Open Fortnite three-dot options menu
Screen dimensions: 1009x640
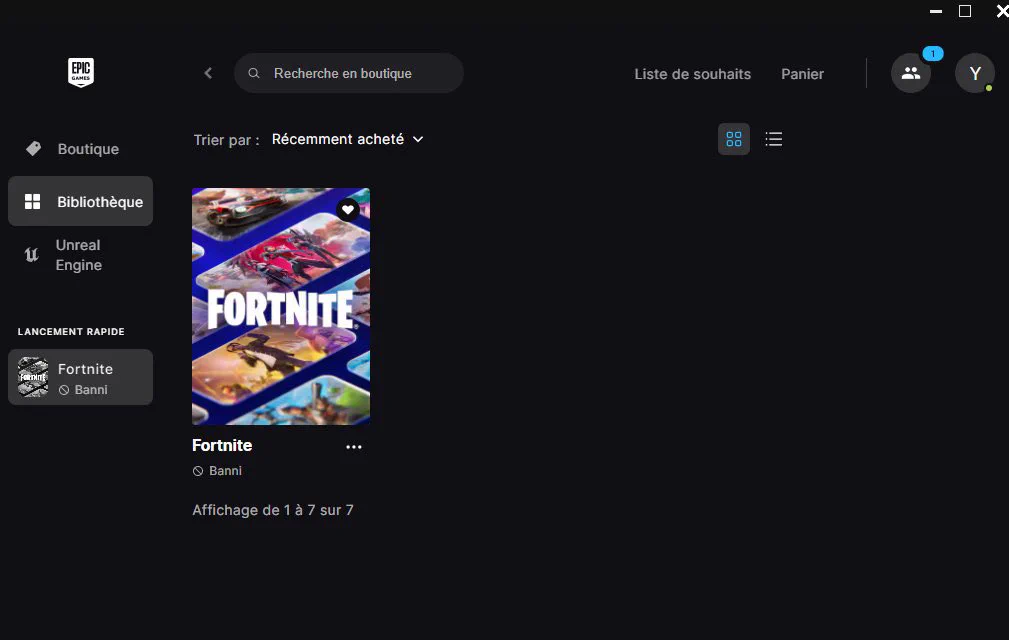[x=354, y=447]
